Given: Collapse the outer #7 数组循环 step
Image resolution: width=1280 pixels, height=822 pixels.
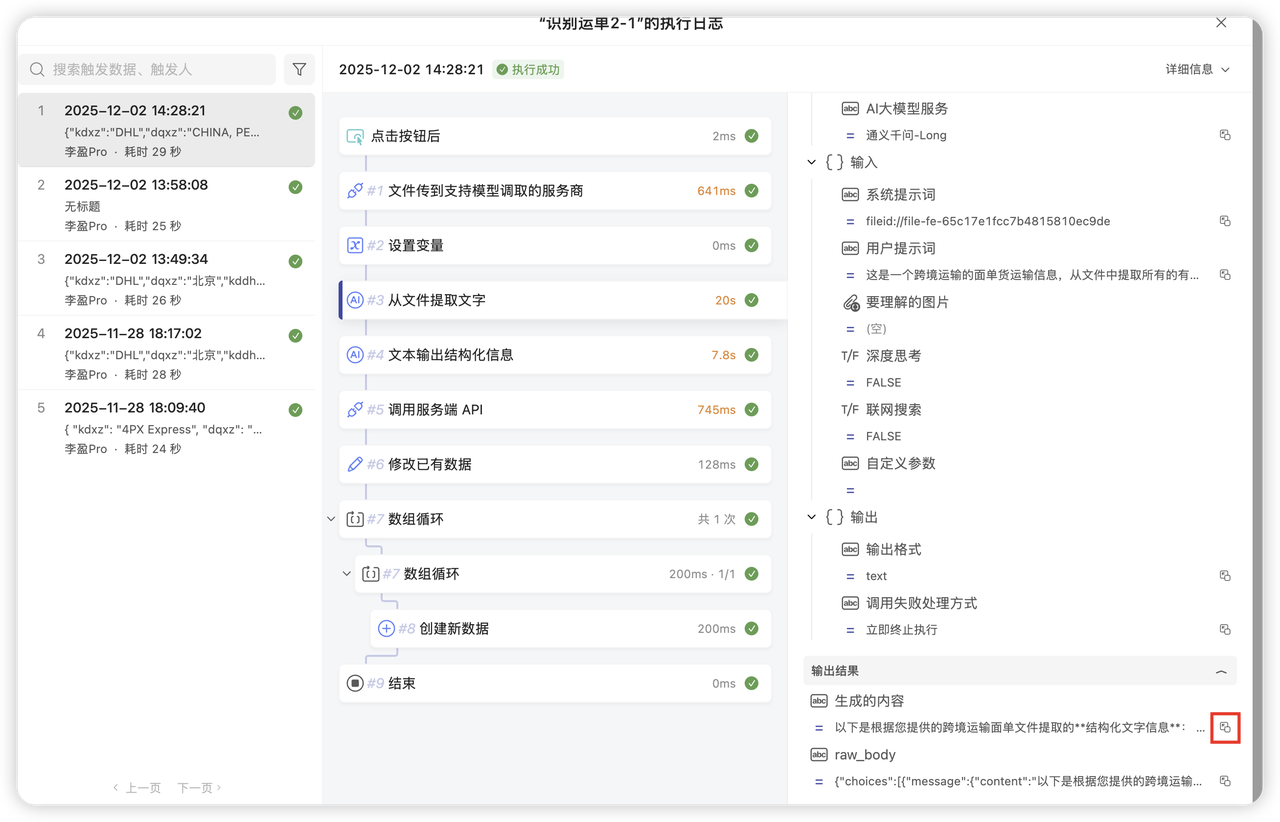Looking at the screenshot, I should coord(331,519).
